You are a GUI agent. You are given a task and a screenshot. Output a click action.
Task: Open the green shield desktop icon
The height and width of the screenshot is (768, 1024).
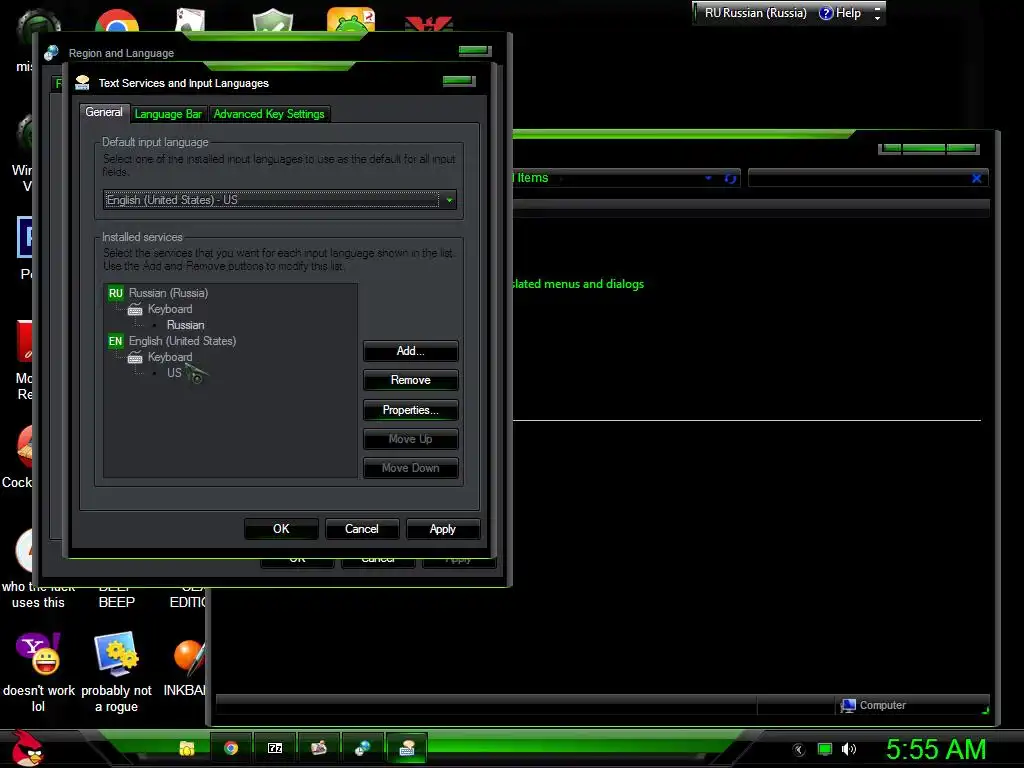pos(272,21)
